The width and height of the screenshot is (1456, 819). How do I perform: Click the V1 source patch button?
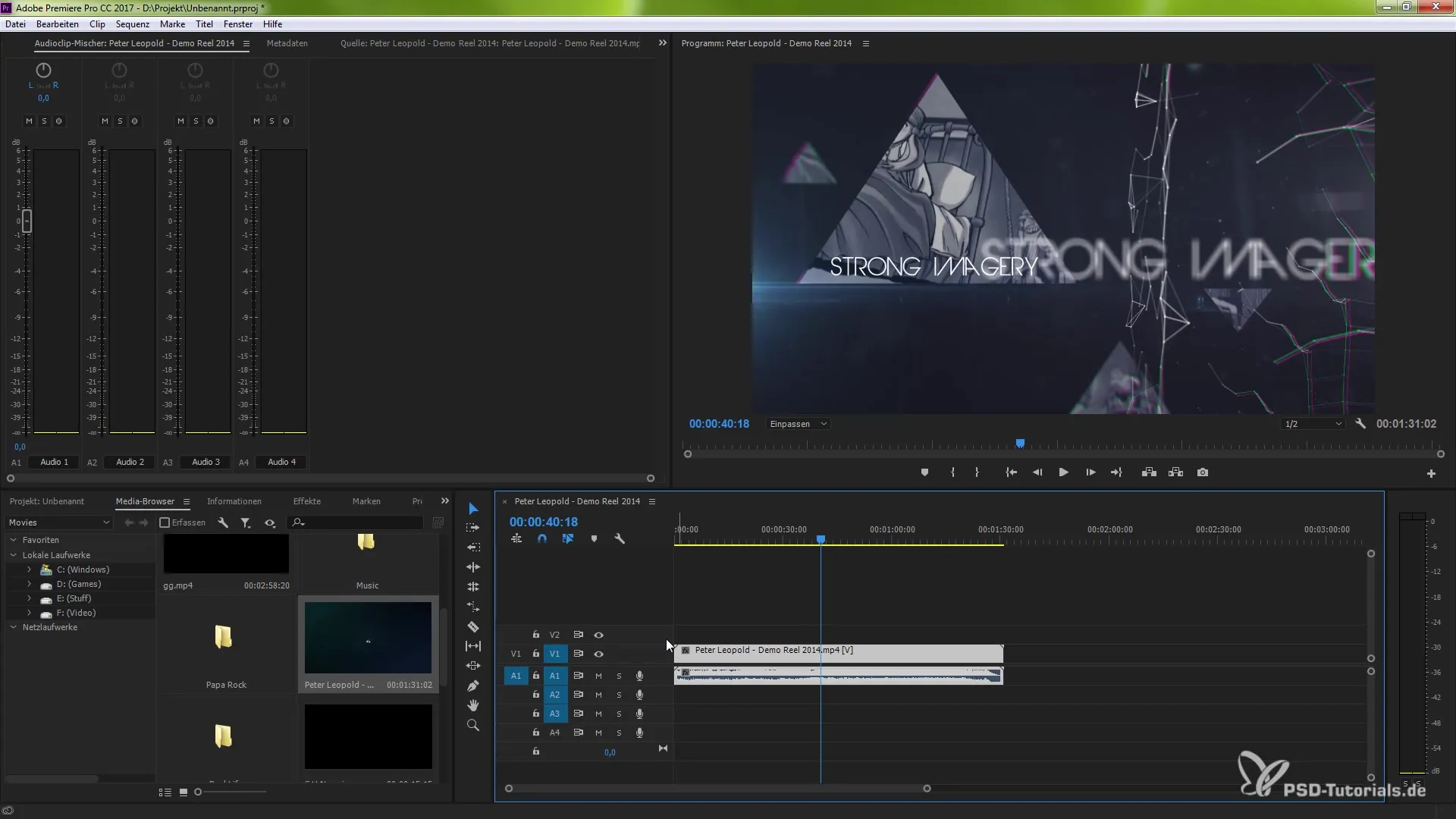(516, 654)
